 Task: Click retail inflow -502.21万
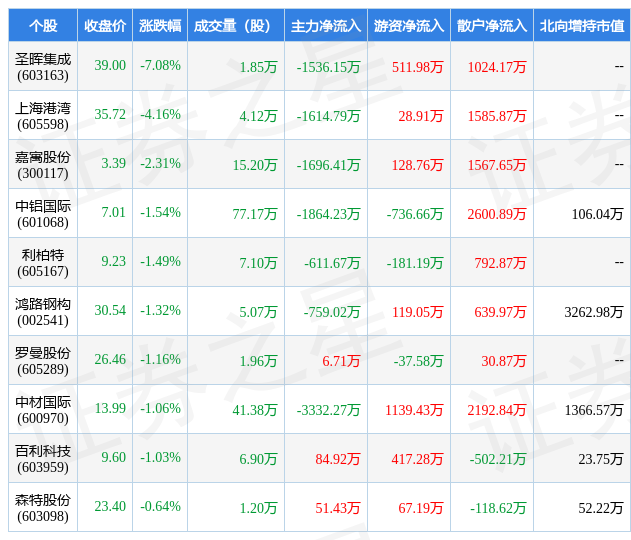[498, 459]
